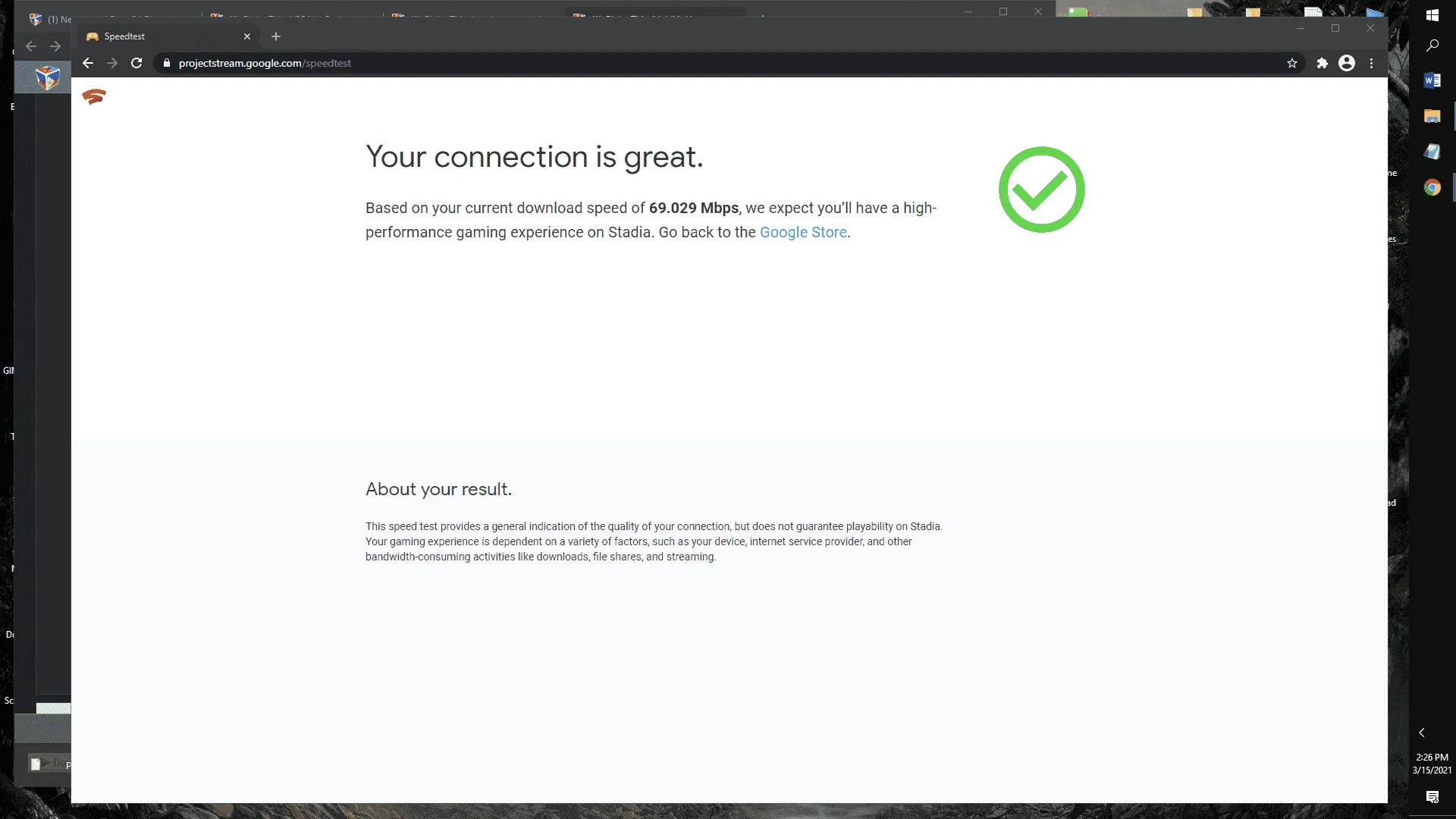The image size is (1456, 819).
Task: Open Windows Start menu
Action: (x=1432, y=15)
